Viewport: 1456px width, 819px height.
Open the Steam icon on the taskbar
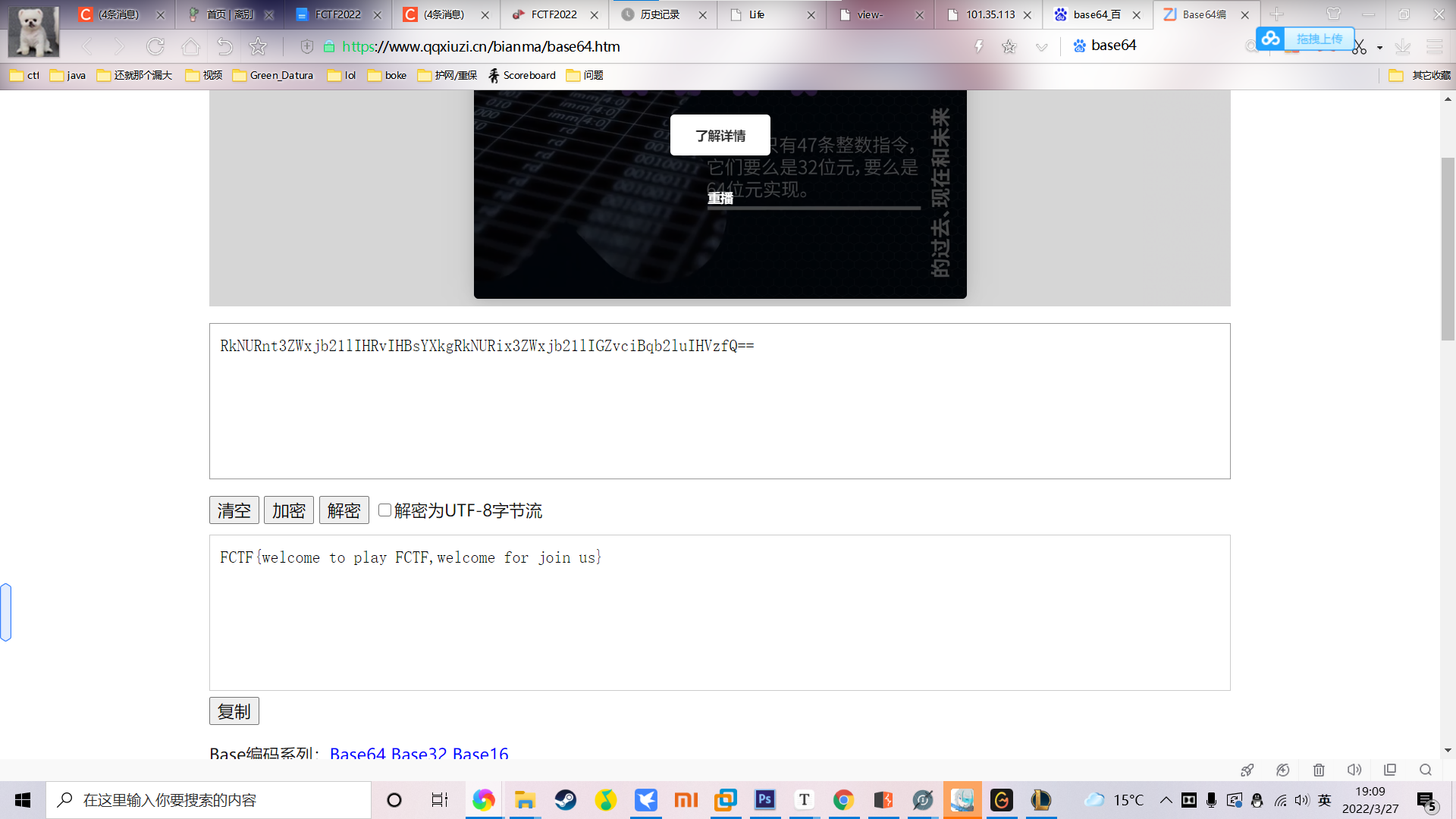click(565, 800)
